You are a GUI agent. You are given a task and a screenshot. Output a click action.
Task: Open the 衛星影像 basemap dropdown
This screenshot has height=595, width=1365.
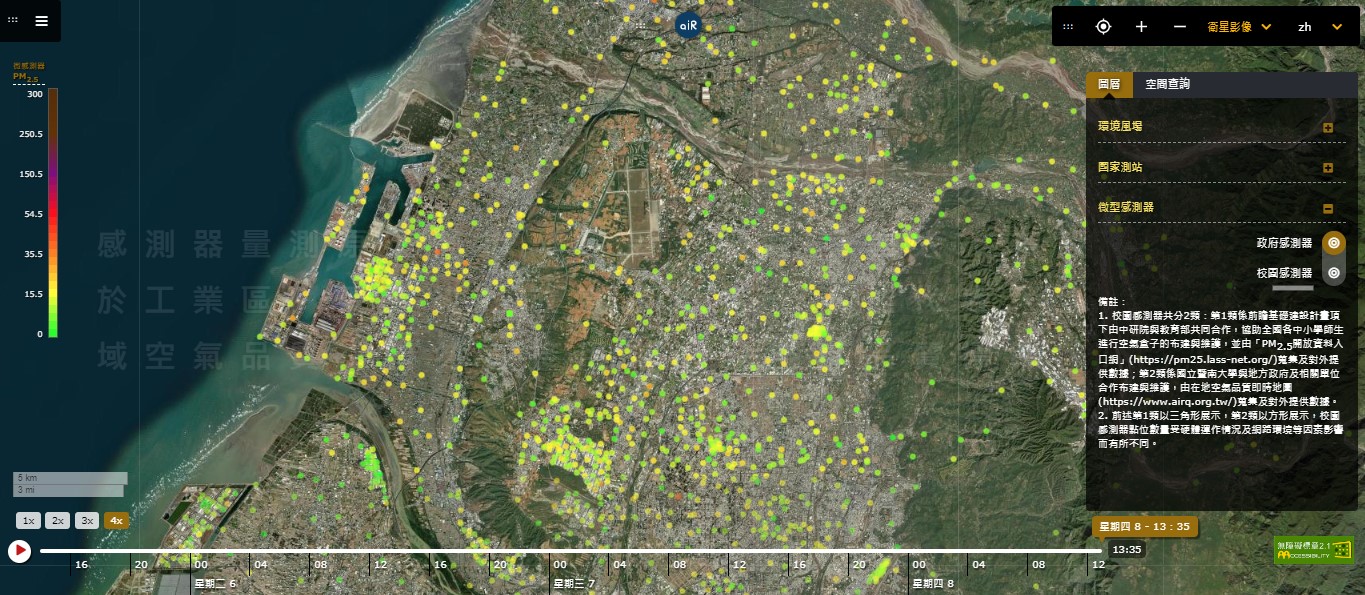[x=1239, y=27]
